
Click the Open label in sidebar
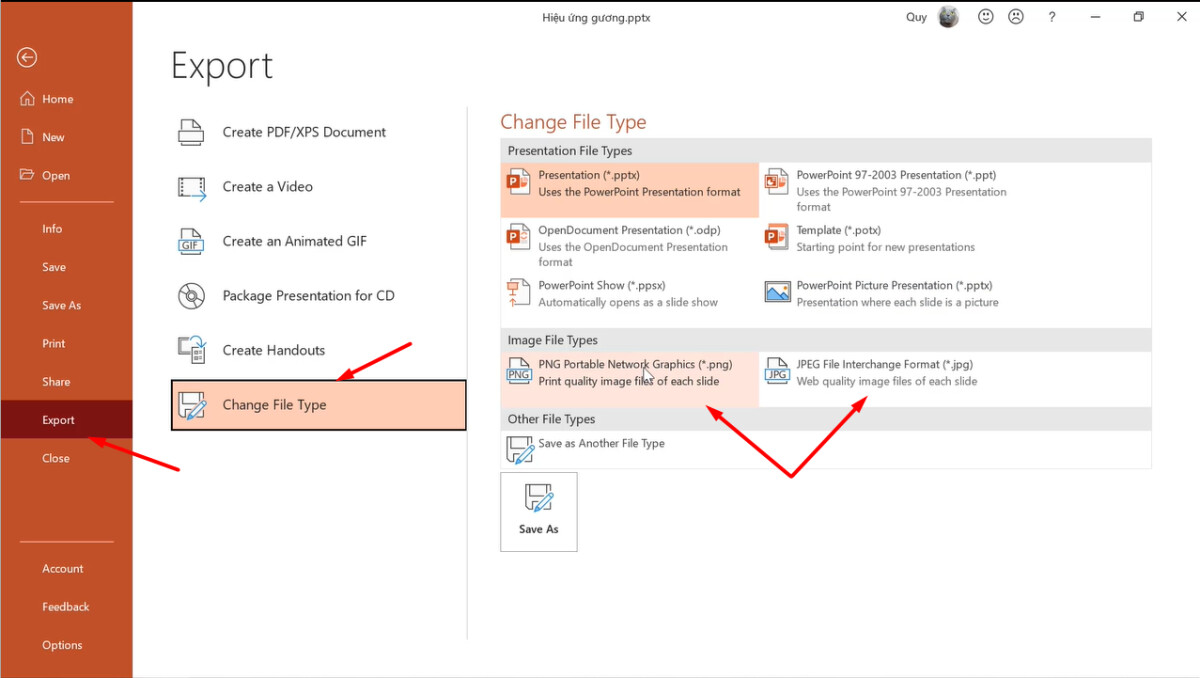(56, 175)
